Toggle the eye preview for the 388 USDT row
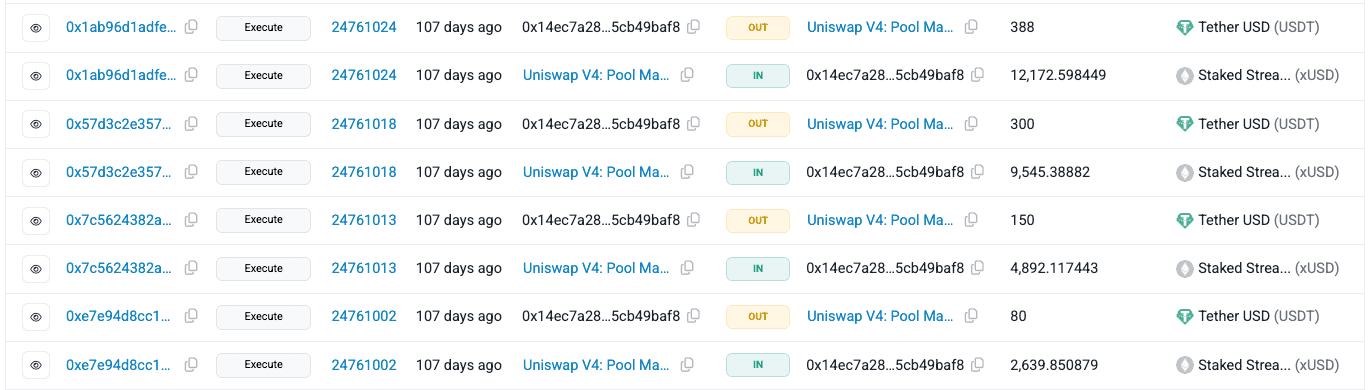This screenshot has height=390, width=1369. [x=36, y=28]
